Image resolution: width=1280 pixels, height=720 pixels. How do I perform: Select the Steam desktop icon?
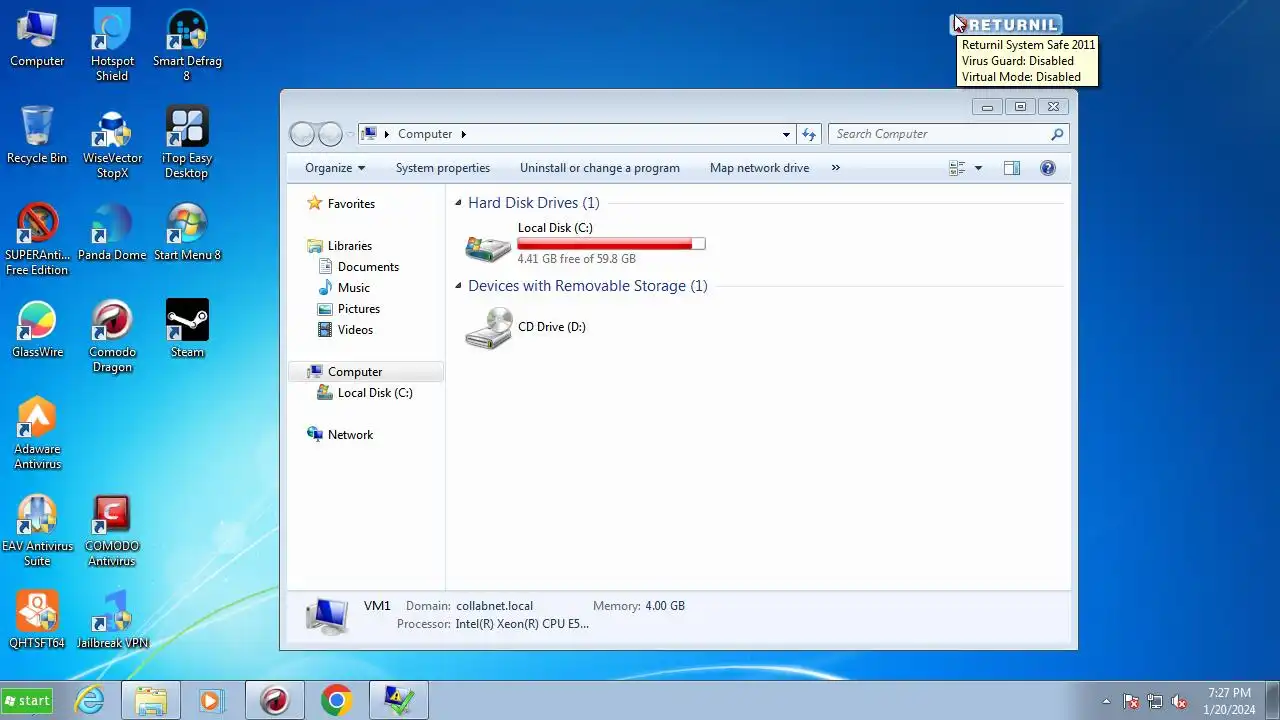coord(187,330)
